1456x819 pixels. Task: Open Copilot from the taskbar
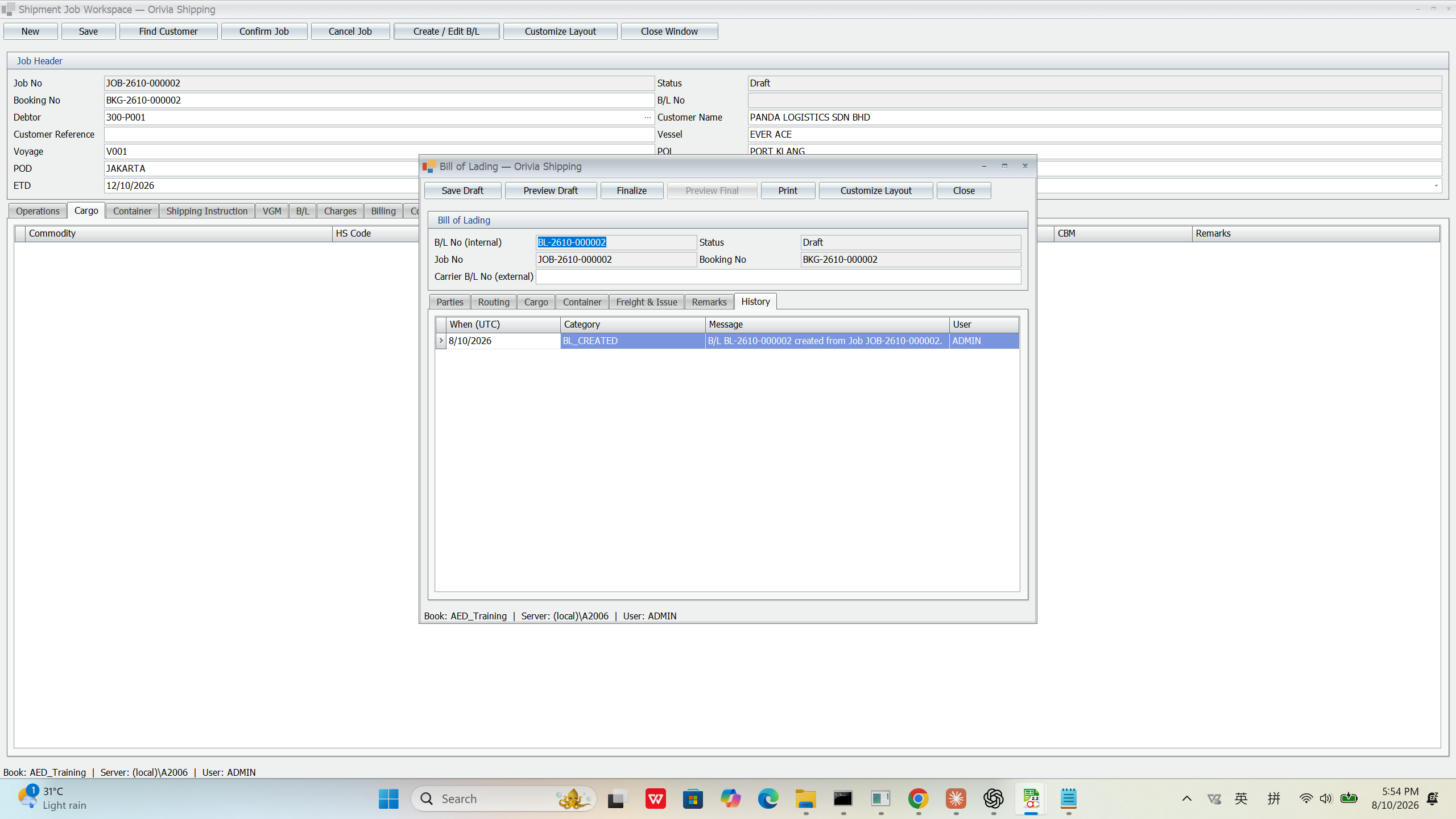pos(731,798)
